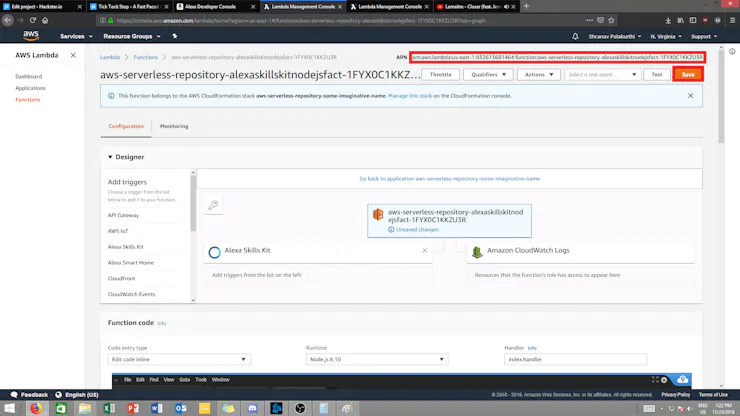Viewport: 740px width, 416px height.
Task: Select the Amazon CloudWatch Logs resource icon
Action: (x=477, y=252)
